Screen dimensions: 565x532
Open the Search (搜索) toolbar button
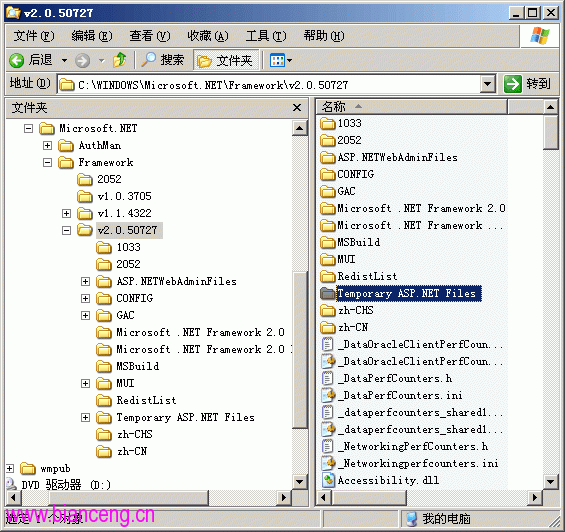163,60
